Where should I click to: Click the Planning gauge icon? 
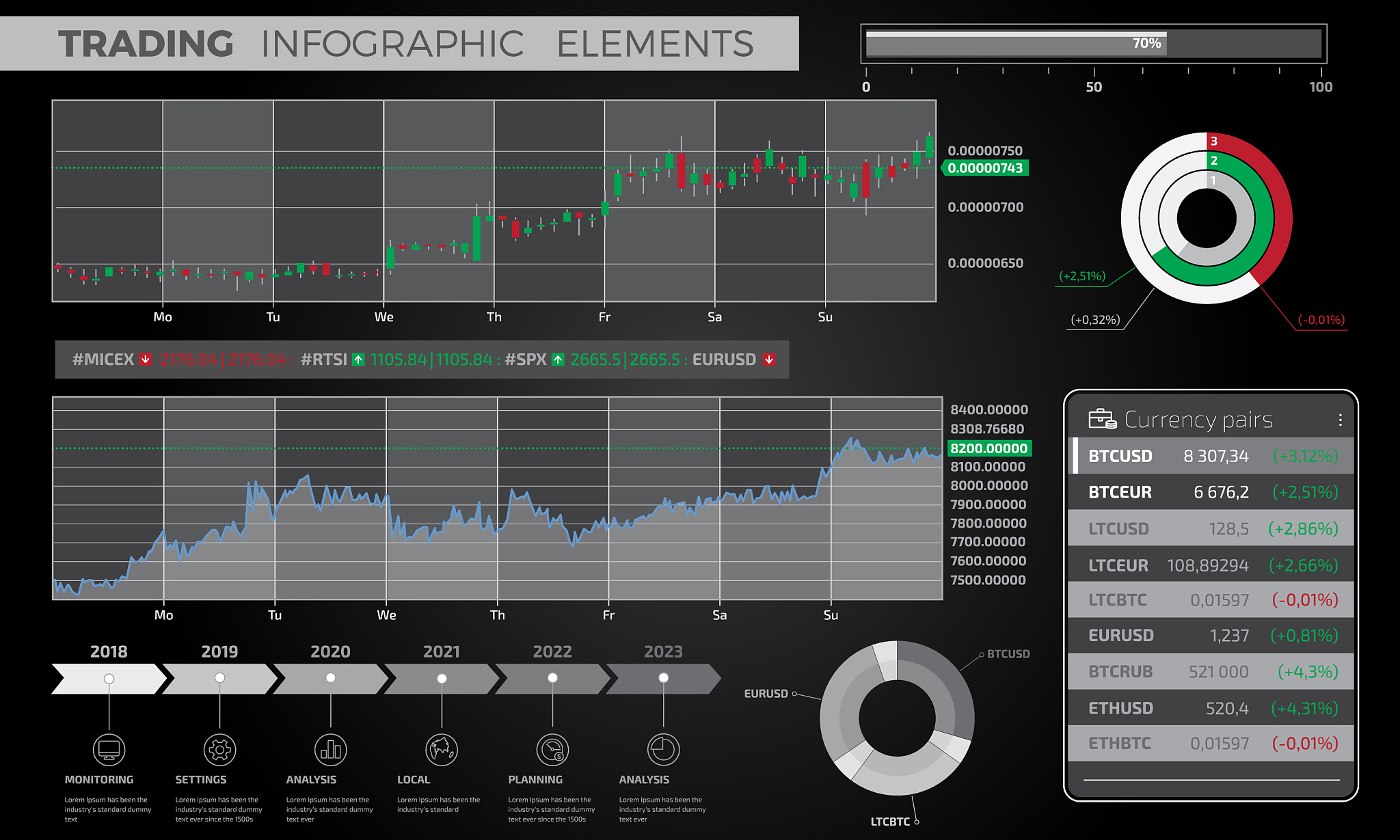552,750
